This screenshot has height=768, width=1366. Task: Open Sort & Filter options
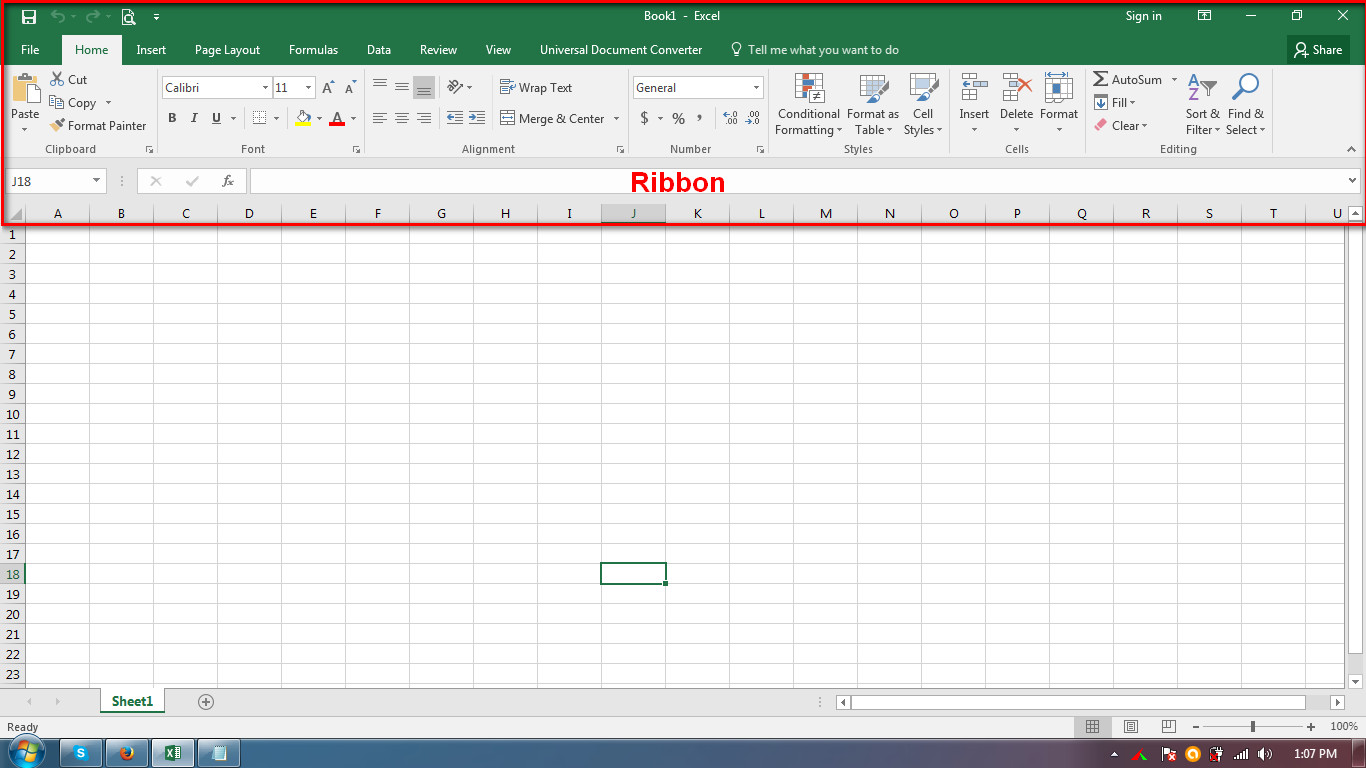click(x=1202, y=104)
